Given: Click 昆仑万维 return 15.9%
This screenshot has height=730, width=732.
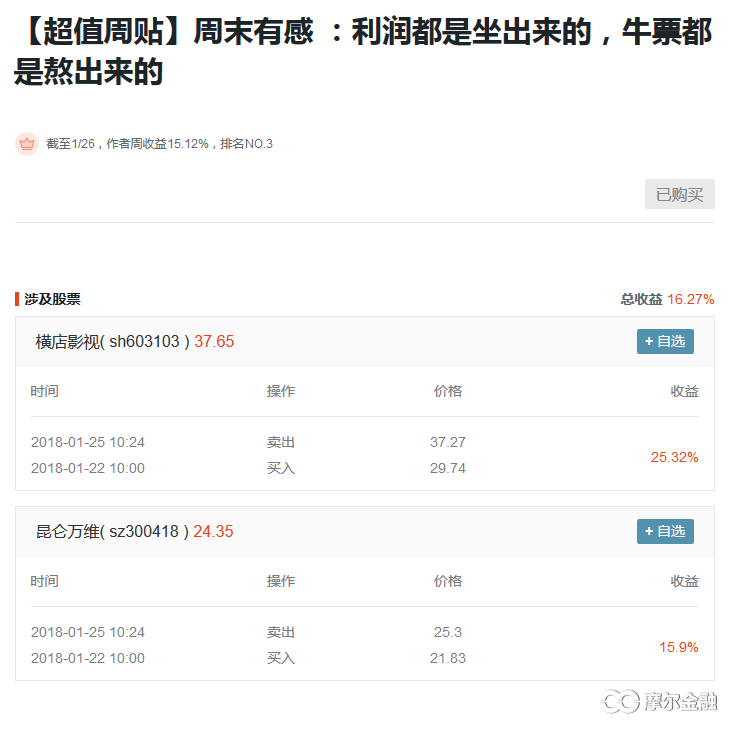Looking at the screenshot, I should pos(679,647).
